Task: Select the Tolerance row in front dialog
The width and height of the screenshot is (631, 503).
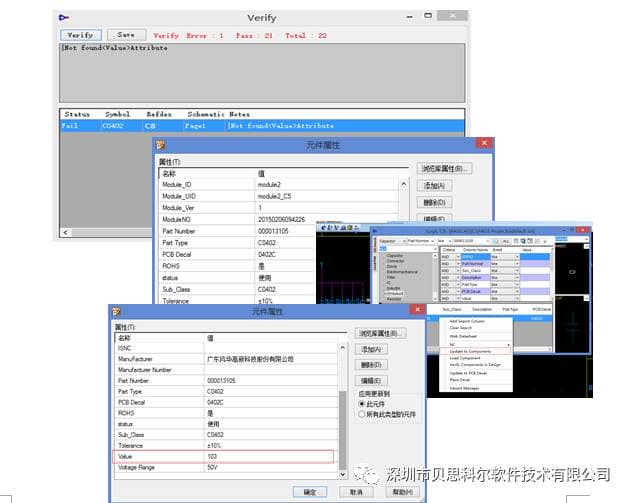Action: tap(226, 446)
